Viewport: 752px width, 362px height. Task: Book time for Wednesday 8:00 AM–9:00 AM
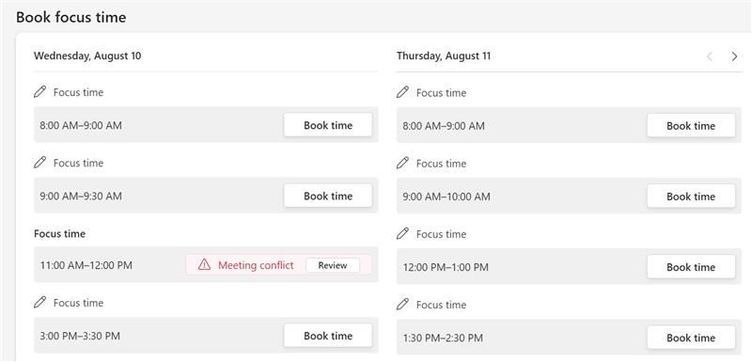(328, 125)
